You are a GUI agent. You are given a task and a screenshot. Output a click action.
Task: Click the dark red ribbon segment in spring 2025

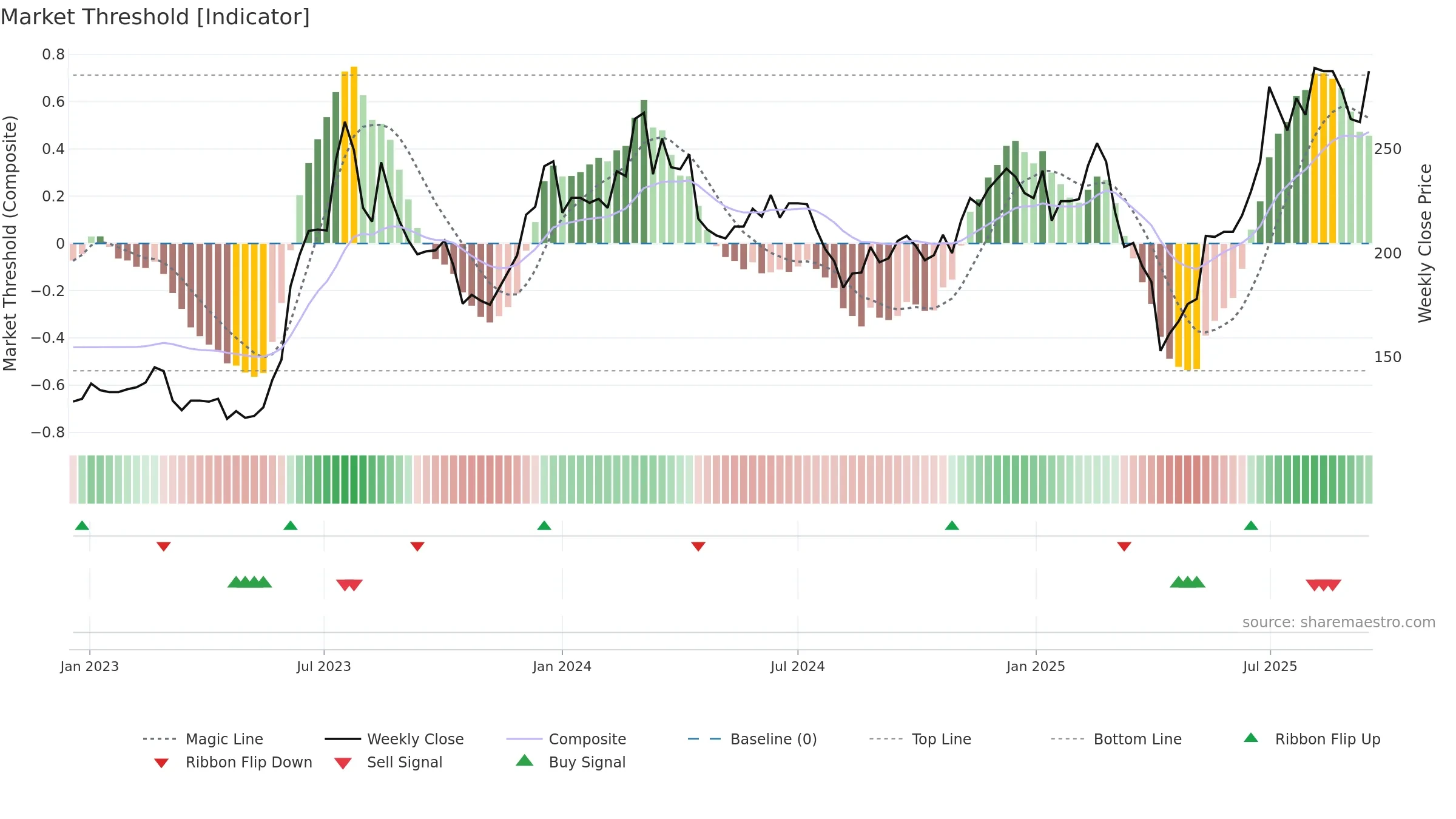(x=1187, y=479)
